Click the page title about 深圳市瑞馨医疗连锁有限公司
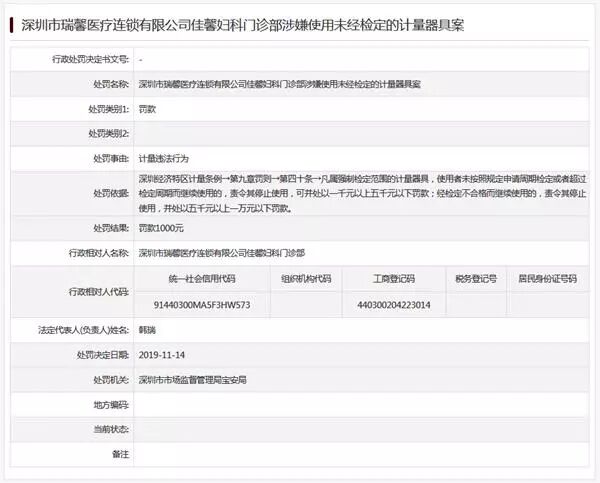 (243, 26)
